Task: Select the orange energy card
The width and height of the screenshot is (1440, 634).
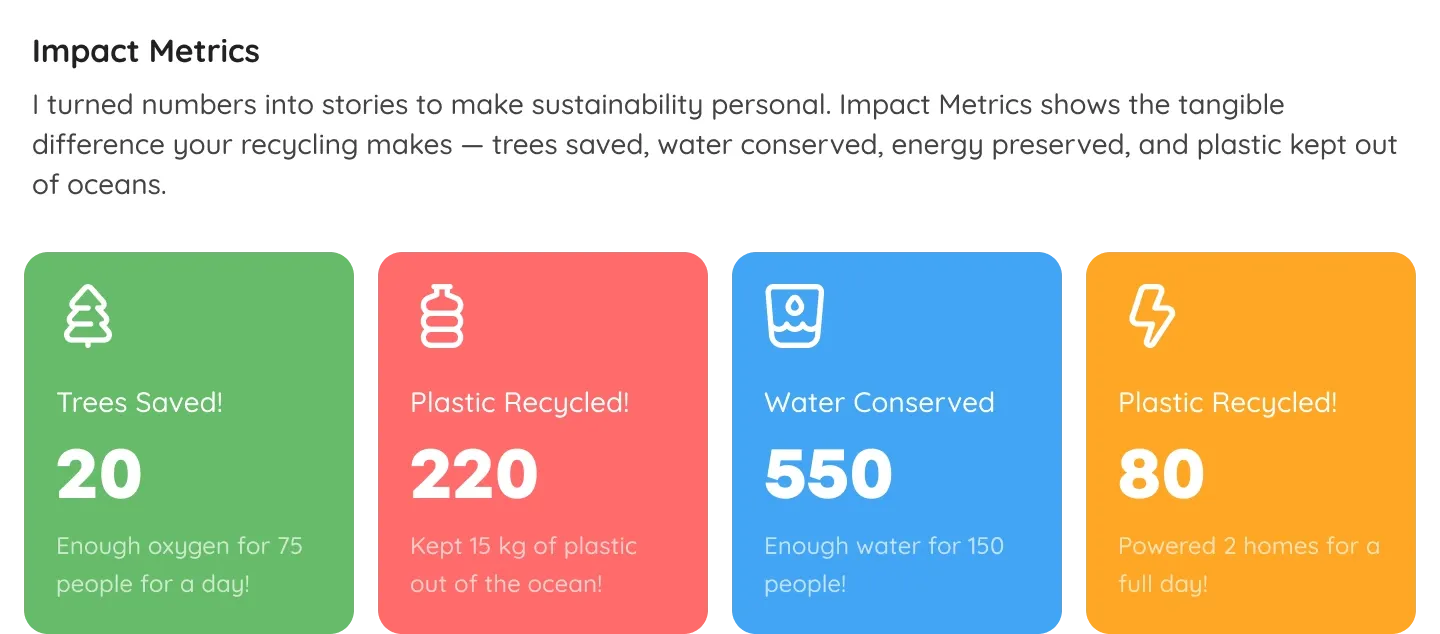Action: pos(1250,440)
